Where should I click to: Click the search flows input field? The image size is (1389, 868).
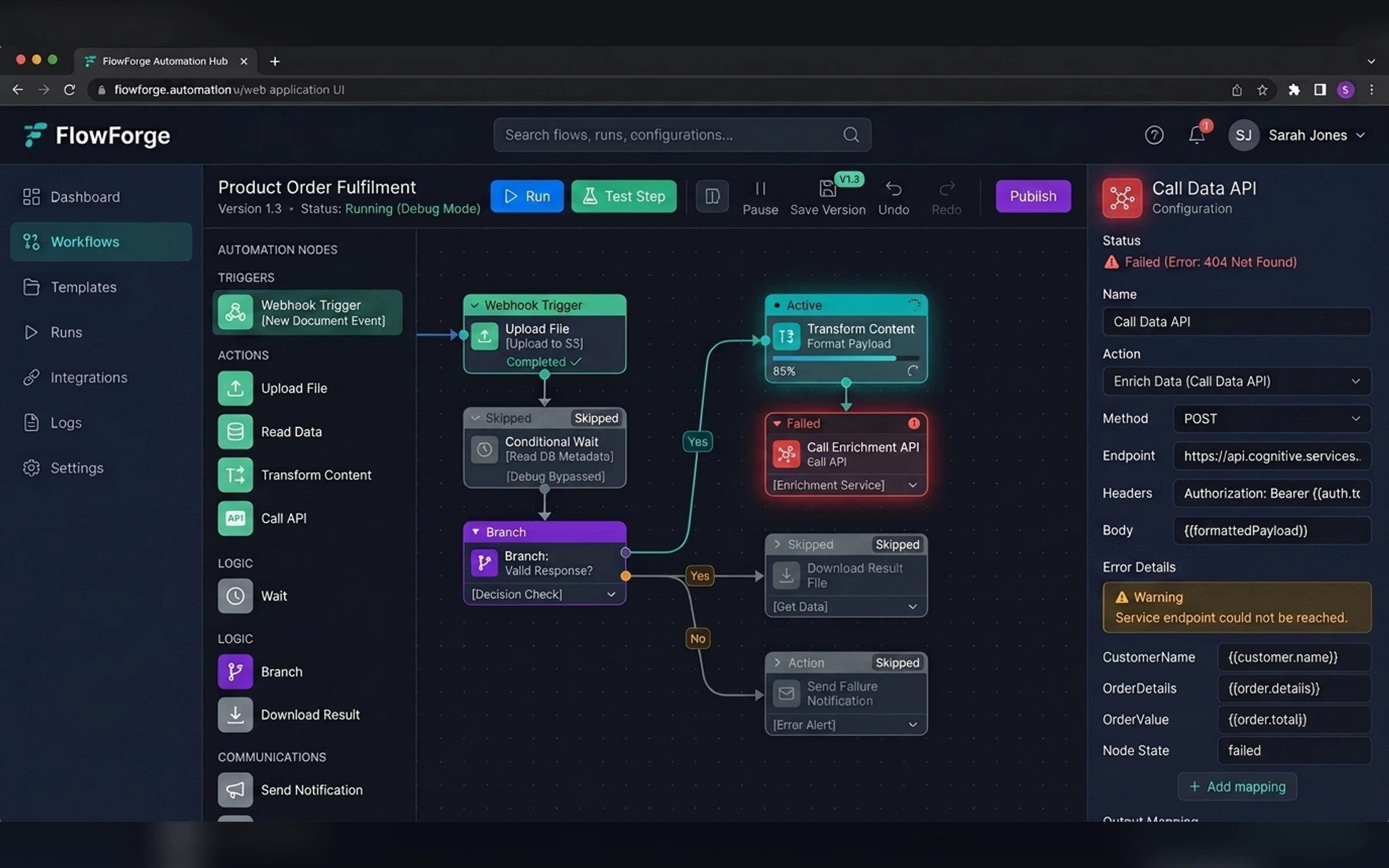(x=682, y=135)
